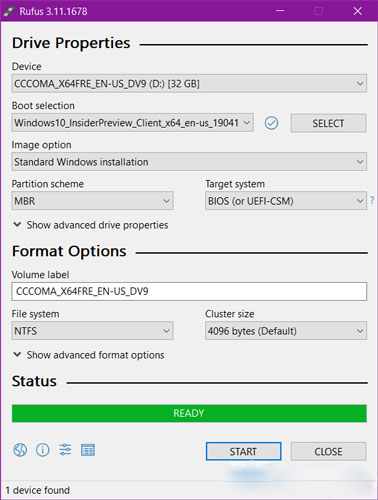378x500 pixels.
Task: Click the ISO checksum checkmark icon
Action: 271,123
